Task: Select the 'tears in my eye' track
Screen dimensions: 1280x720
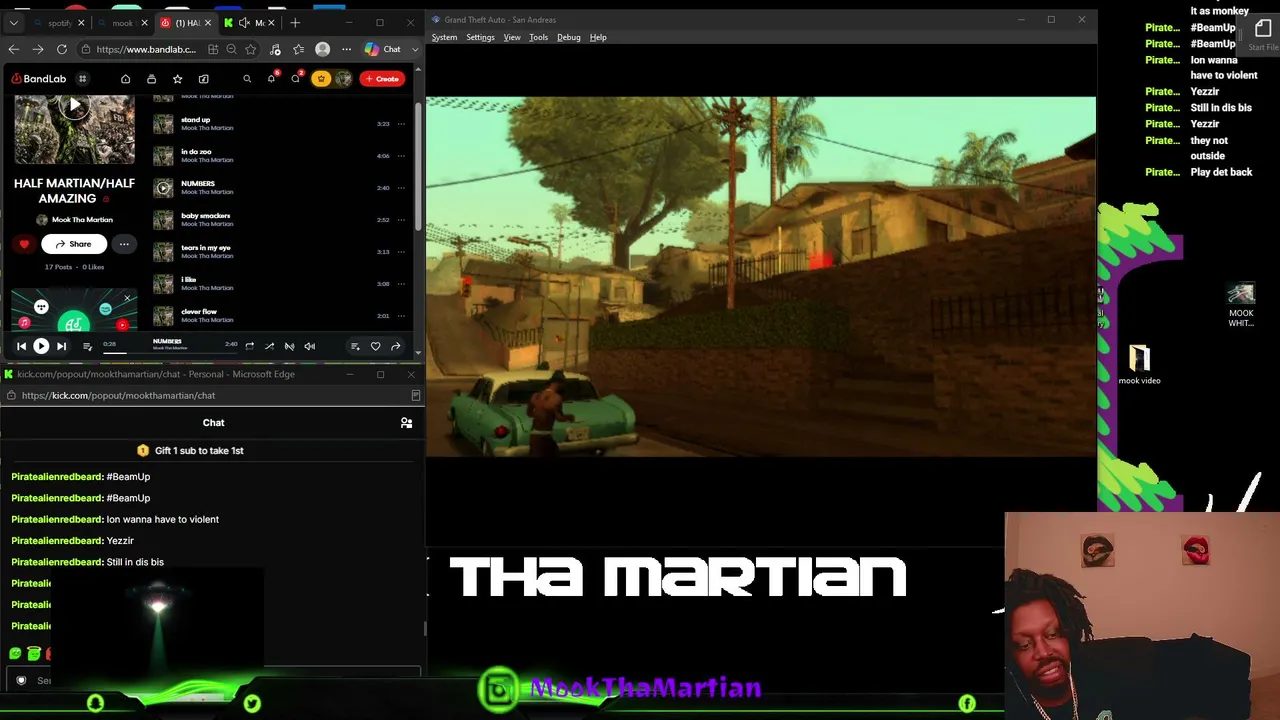Action: (205, 248)
